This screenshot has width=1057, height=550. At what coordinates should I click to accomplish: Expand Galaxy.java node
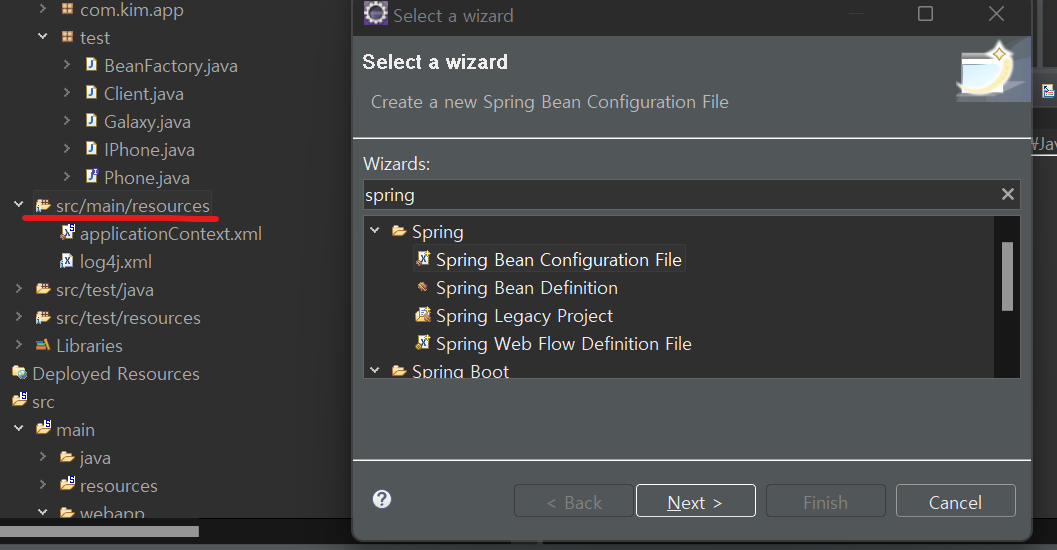pyautogui.click(x=67, y=121)
